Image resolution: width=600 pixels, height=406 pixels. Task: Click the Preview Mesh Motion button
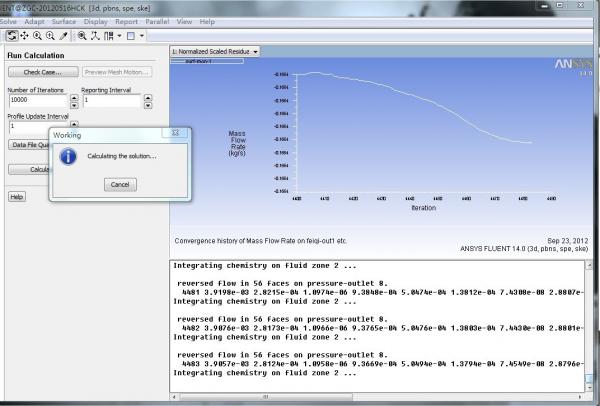tap(117, 72)
